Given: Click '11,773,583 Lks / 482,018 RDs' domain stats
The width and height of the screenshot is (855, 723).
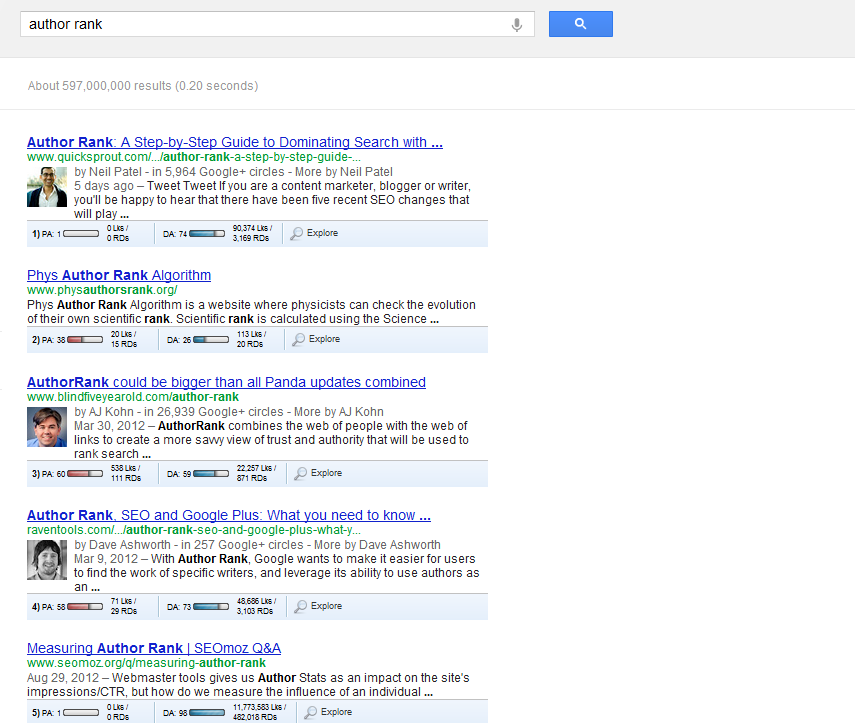Looking at the screenshot, I should [260, 712].
